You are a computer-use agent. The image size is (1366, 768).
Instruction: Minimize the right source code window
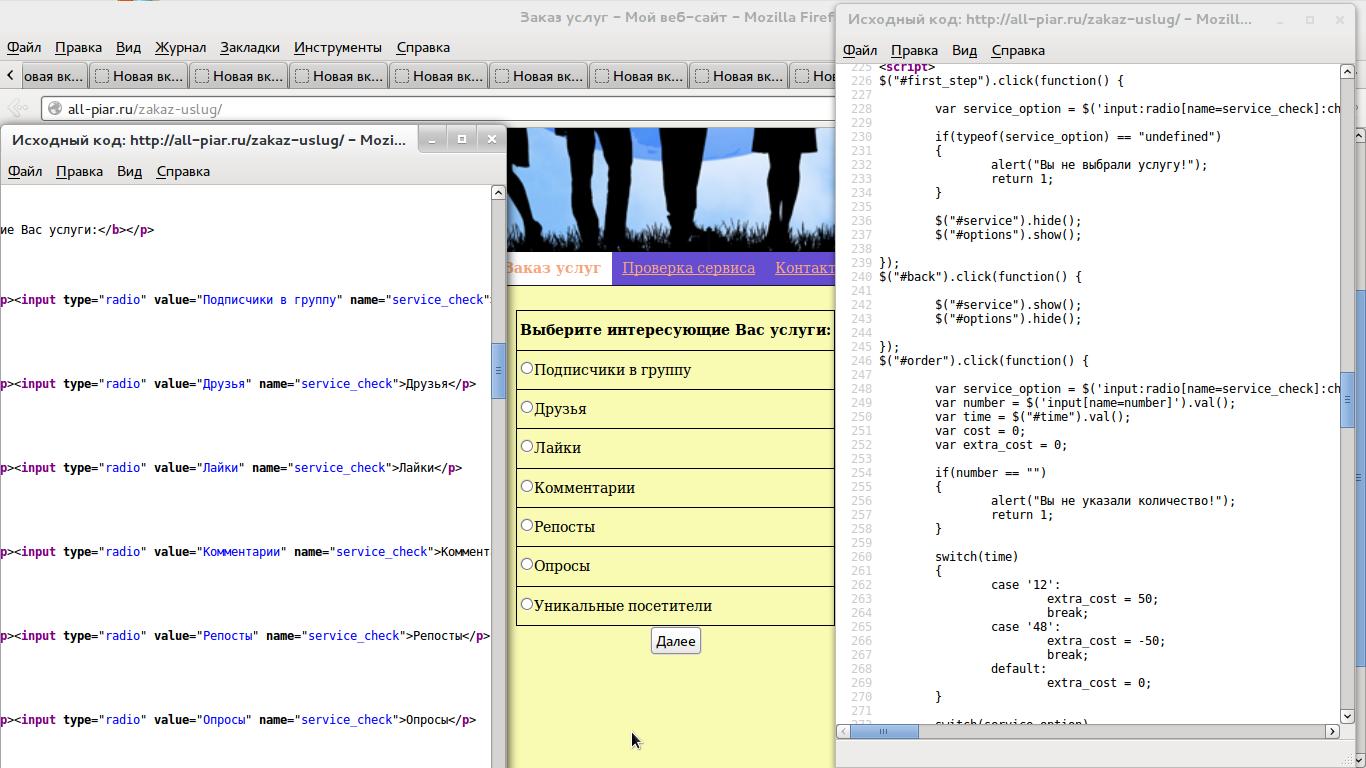click(x=1280, y=19)
